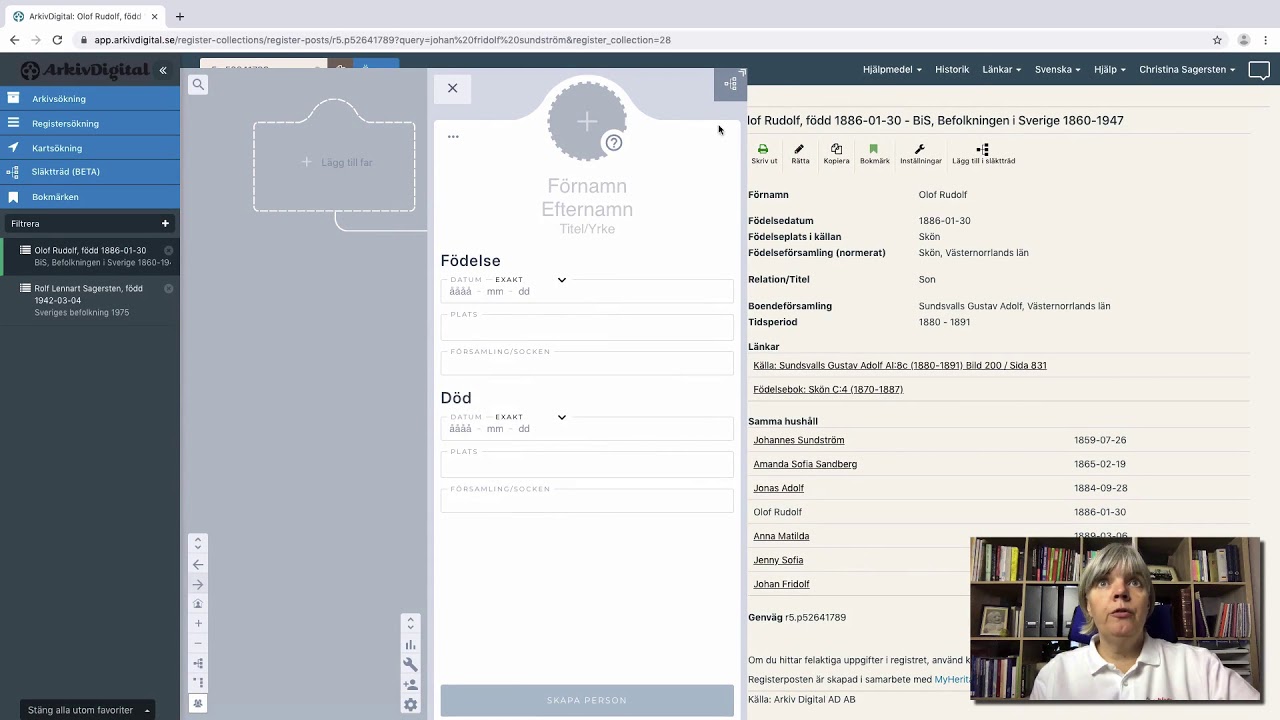Click the death year åååå field
1280x720 pixels.
tap(460, 428)
